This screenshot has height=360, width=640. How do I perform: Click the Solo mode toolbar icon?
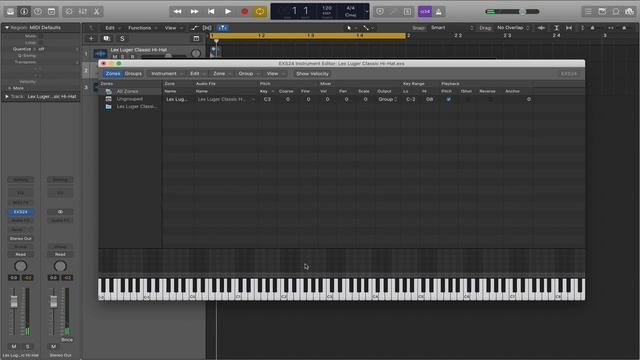(407, 11)
